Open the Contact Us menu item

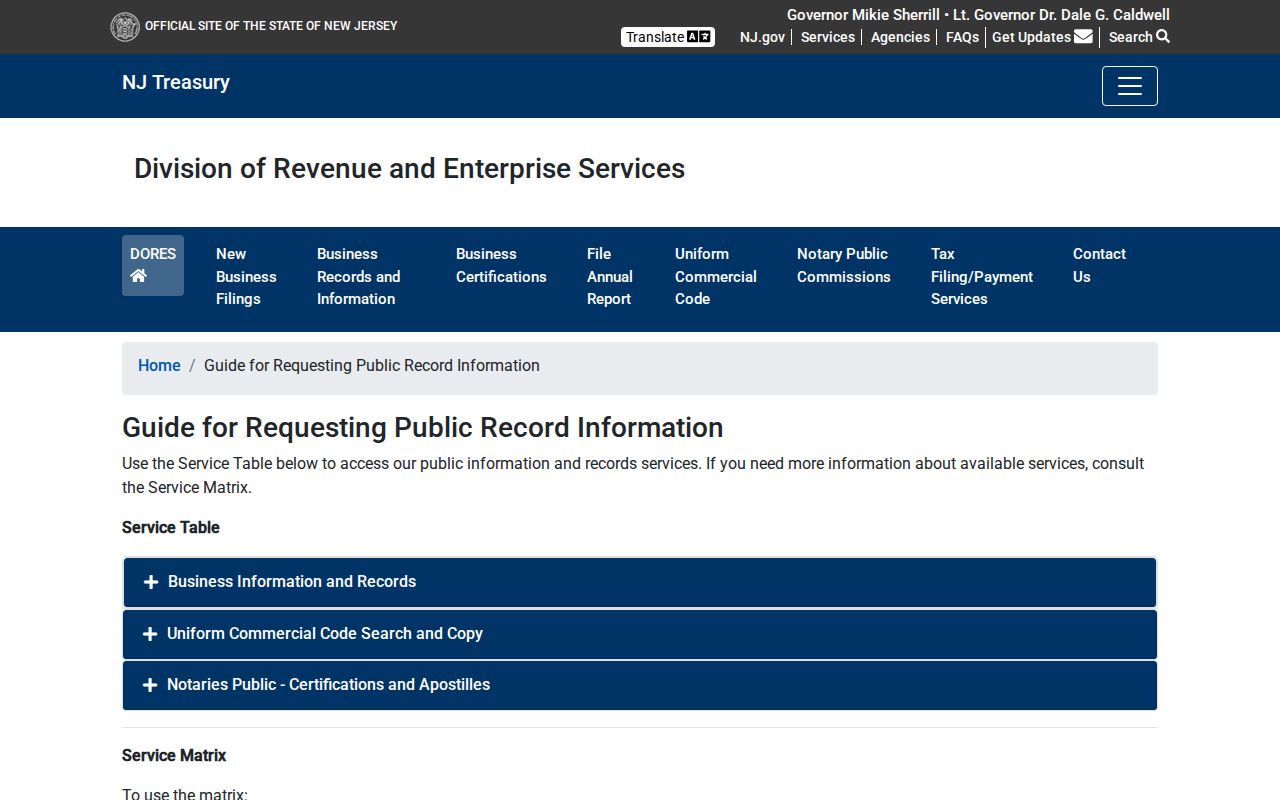1099,266
